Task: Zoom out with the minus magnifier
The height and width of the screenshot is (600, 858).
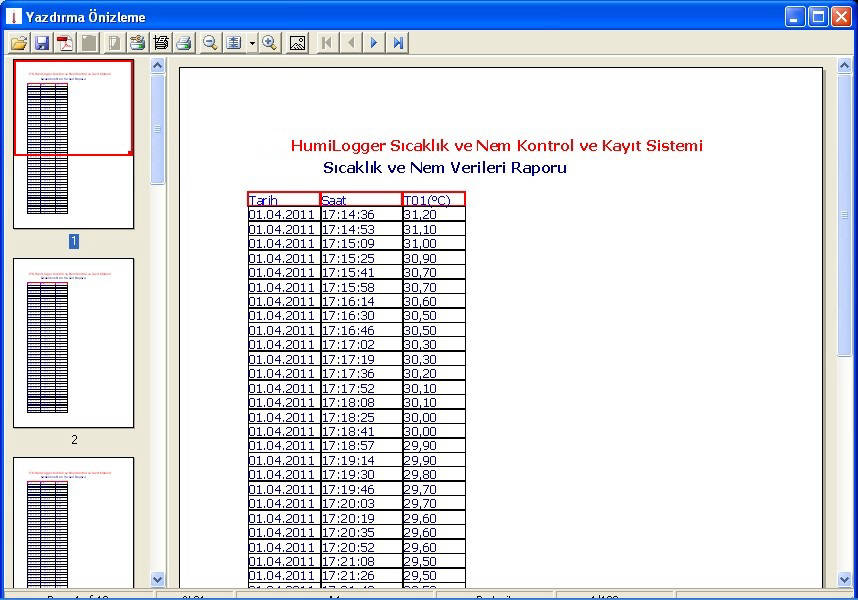Action: tap(210, 43)
